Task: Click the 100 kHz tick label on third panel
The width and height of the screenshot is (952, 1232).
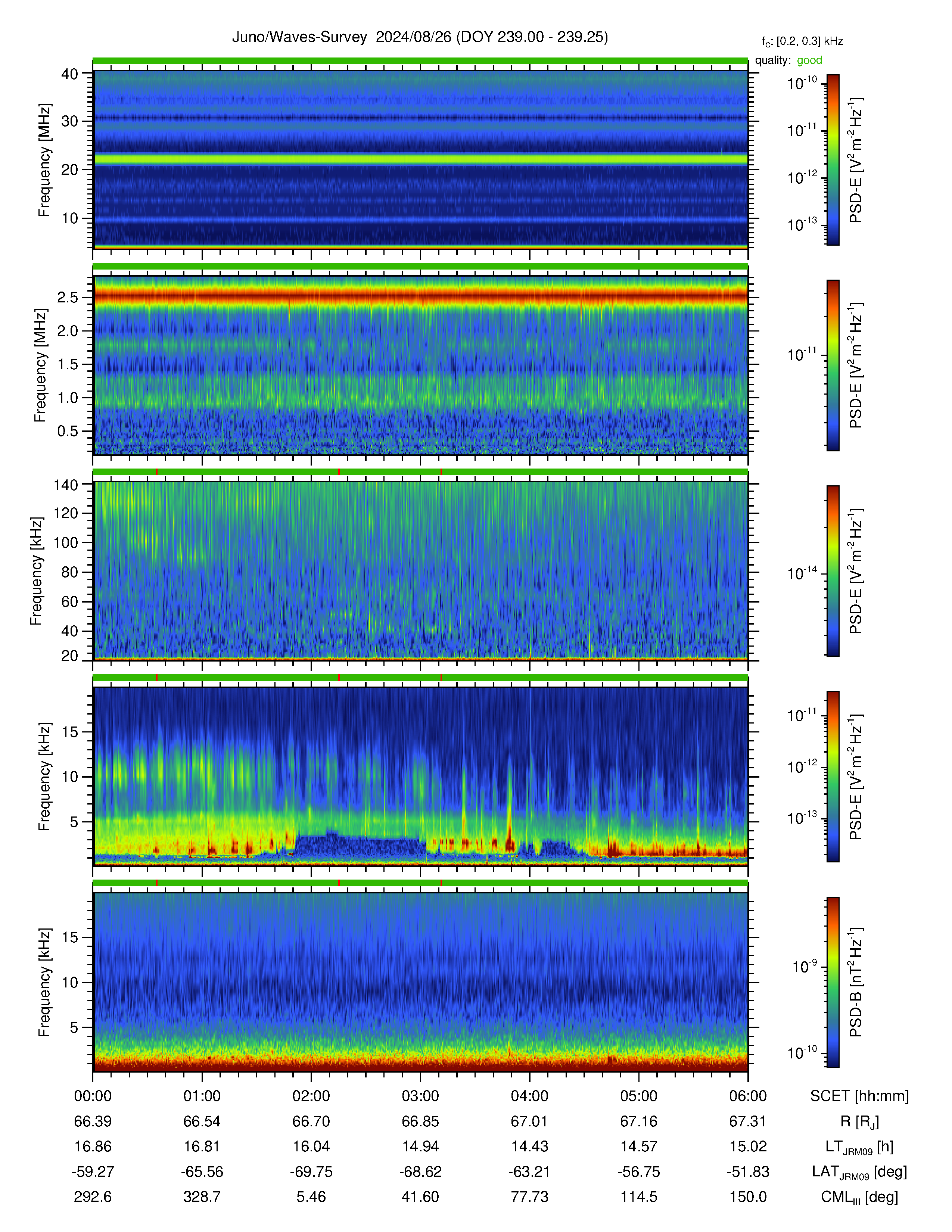Action: [65, 543]
